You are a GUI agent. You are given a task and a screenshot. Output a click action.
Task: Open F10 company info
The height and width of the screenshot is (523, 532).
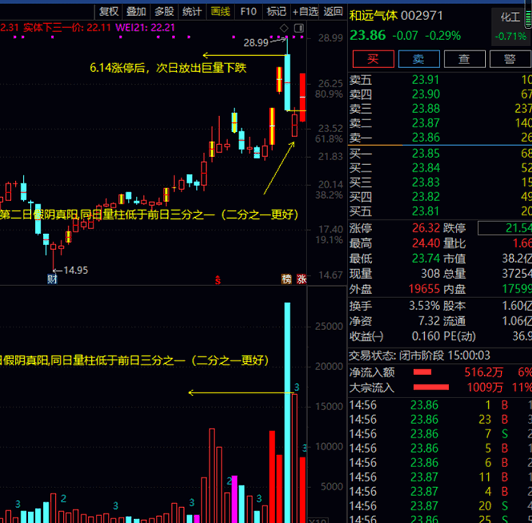(x=248, y=12)
